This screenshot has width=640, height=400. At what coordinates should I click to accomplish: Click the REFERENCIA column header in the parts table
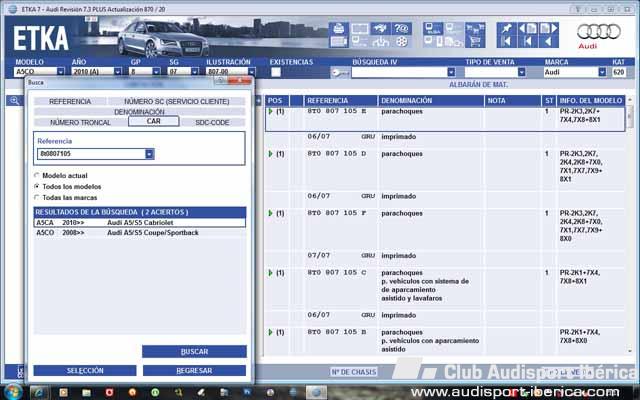340,100
